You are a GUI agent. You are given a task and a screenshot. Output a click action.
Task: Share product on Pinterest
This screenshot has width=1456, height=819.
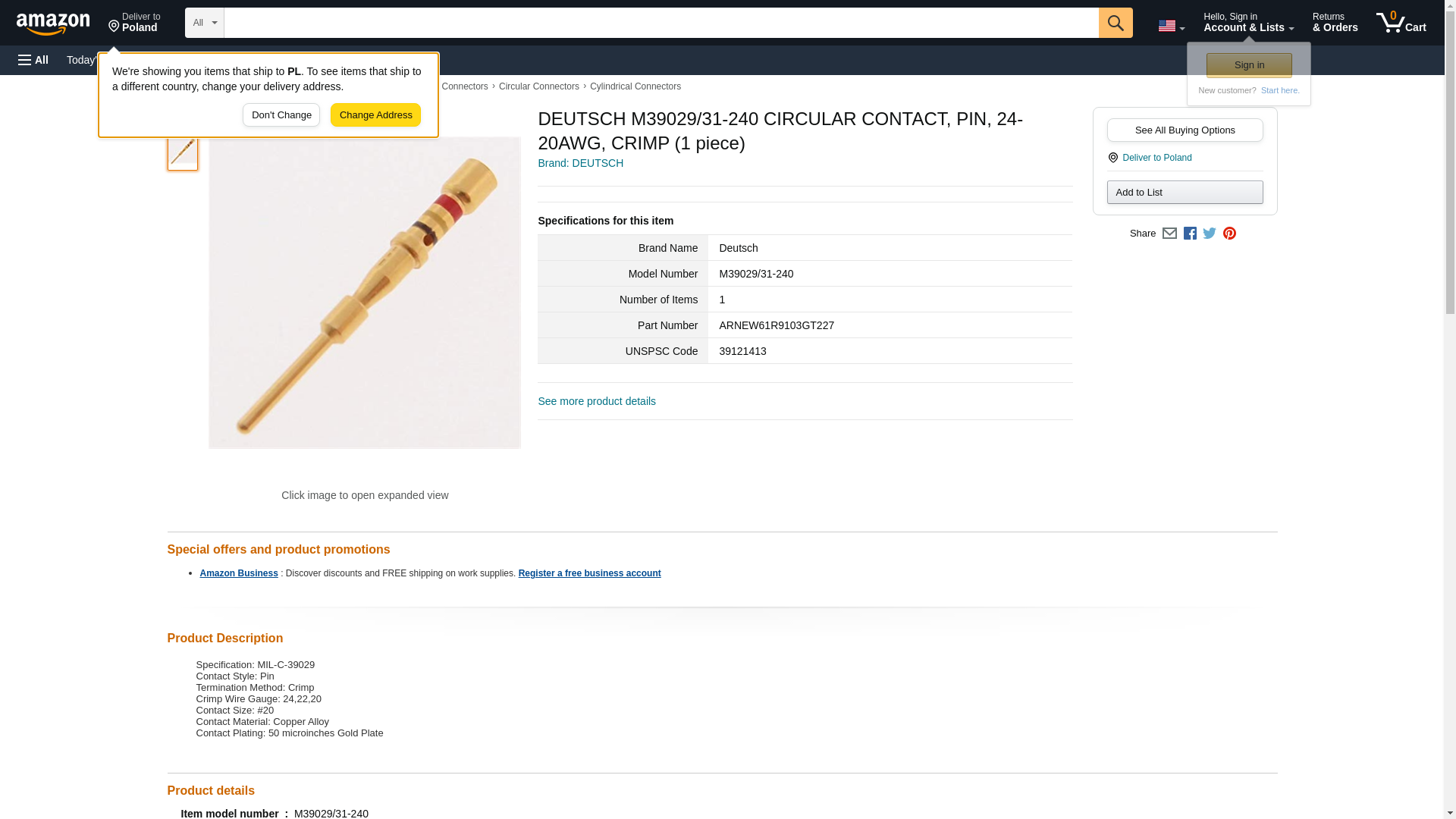pos(1229,234)
